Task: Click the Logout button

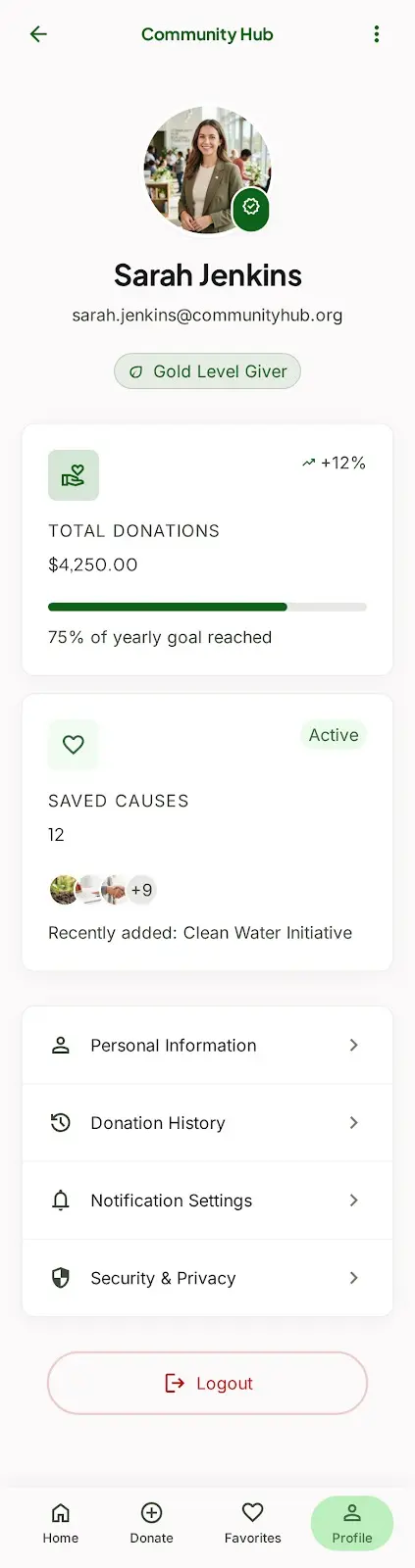Action: coord(207,1383)
